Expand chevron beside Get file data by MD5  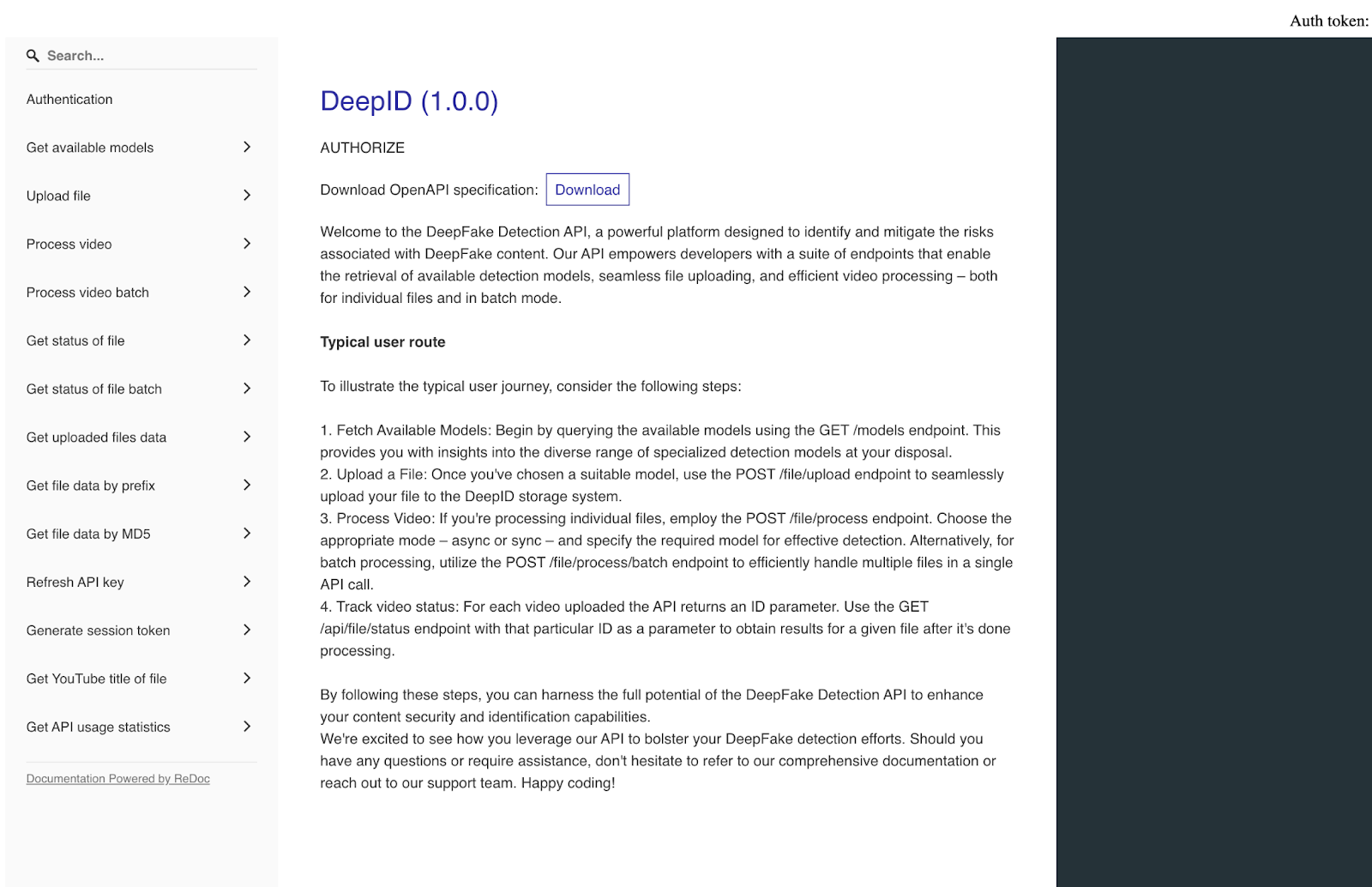pyautogui.click(x=247, y=534)
